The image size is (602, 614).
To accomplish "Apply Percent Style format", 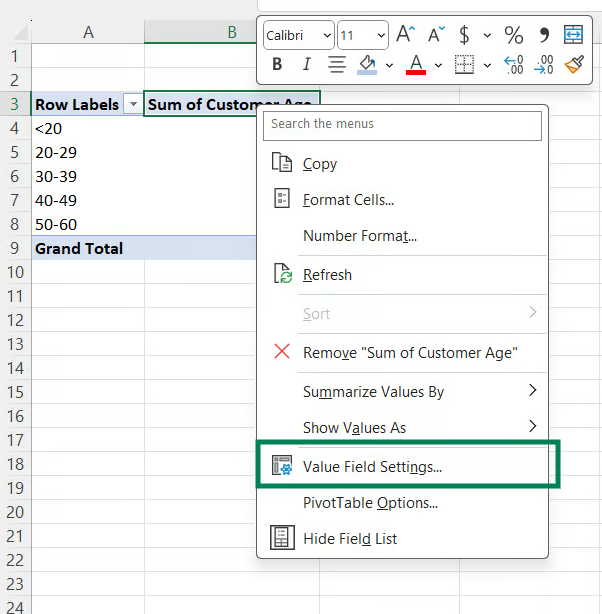I will coord(513,35).
